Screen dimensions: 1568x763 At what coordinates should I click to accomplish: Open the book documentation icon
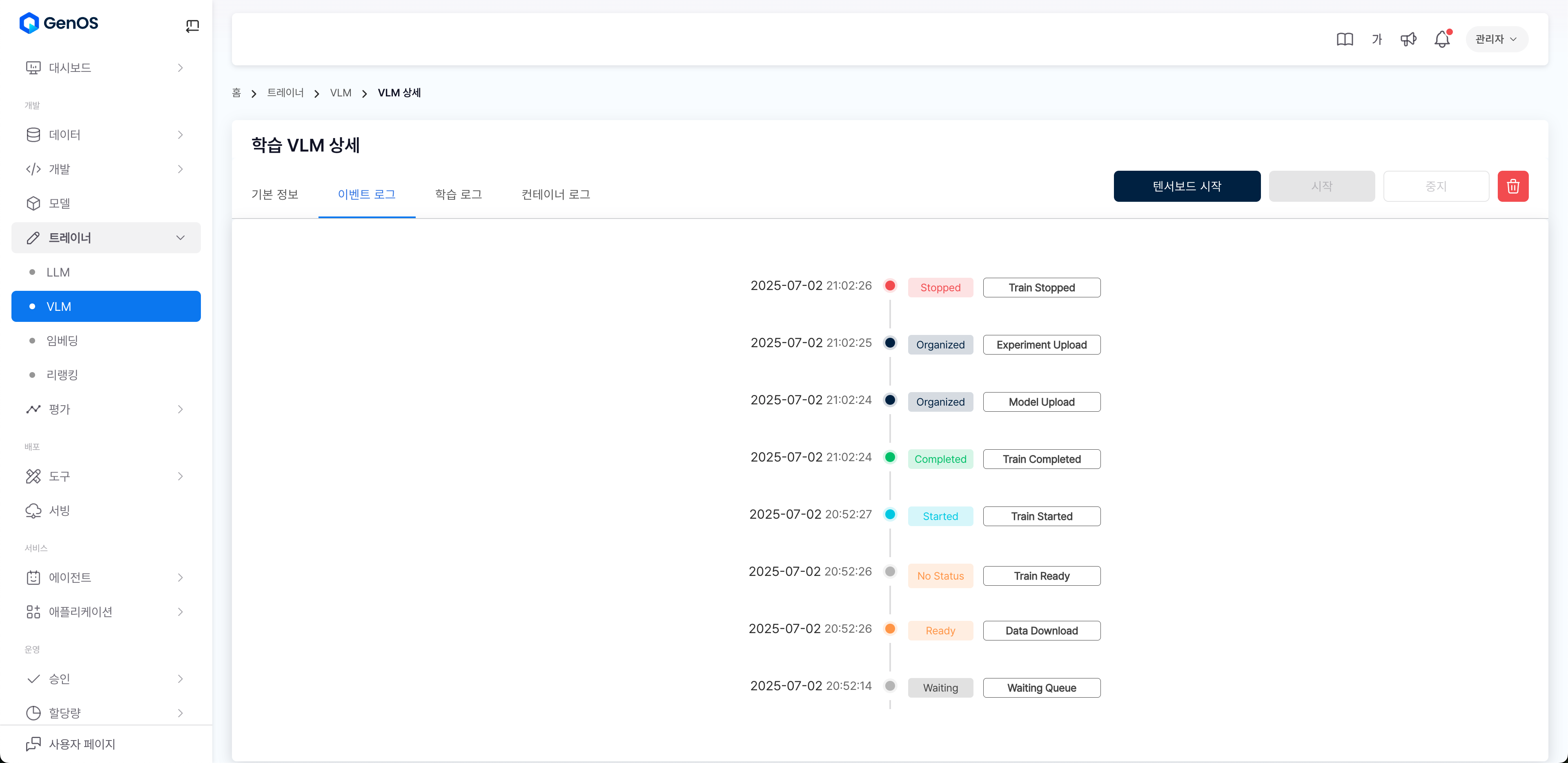pos(1345,40)
